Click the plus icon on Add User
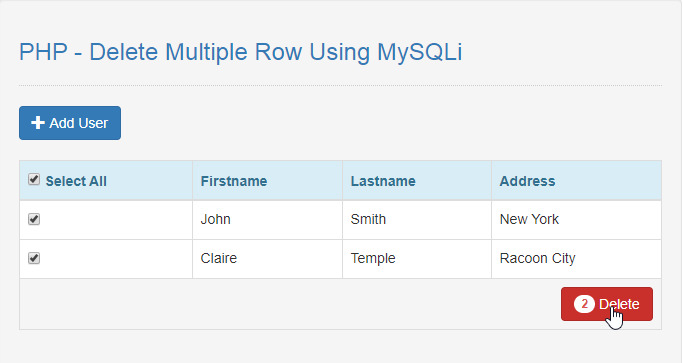Image resolution: width=683 pixels, height=363 pixels. tap(38, 123)
